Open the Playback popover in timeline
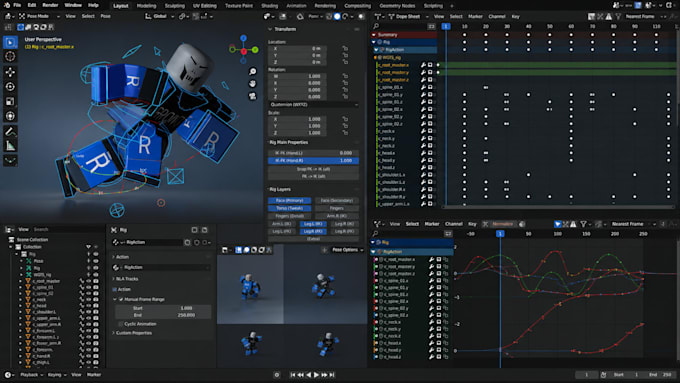 31,375
